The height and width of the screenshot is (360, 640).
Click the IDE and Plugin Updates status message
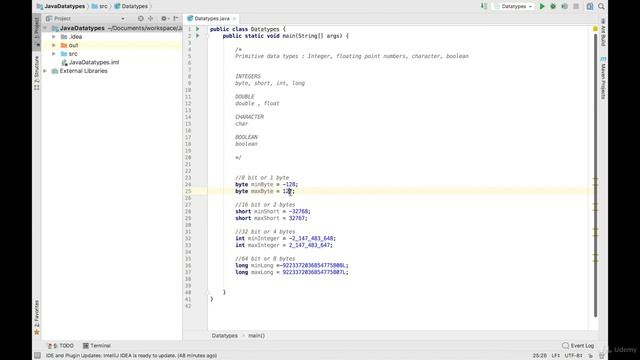(131, 356)
